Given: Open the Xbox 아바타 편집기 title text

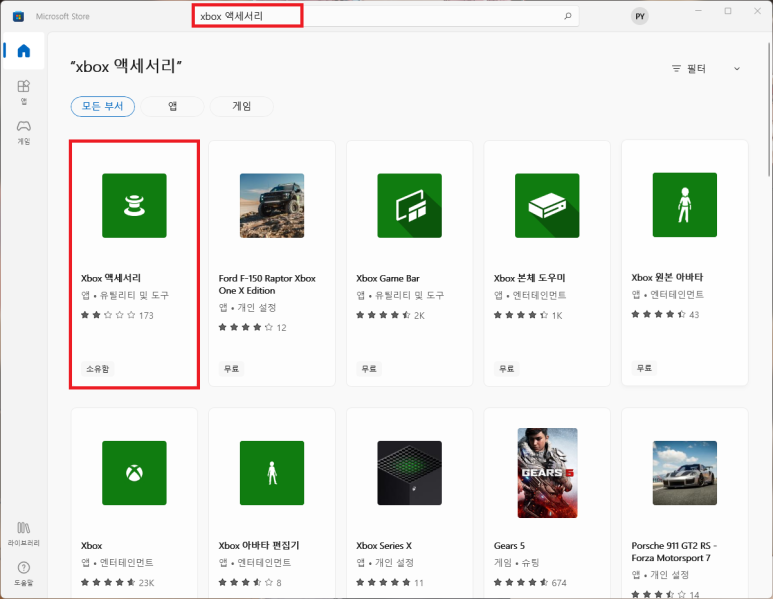Looking at the screenshot, I should pos(259,545).
